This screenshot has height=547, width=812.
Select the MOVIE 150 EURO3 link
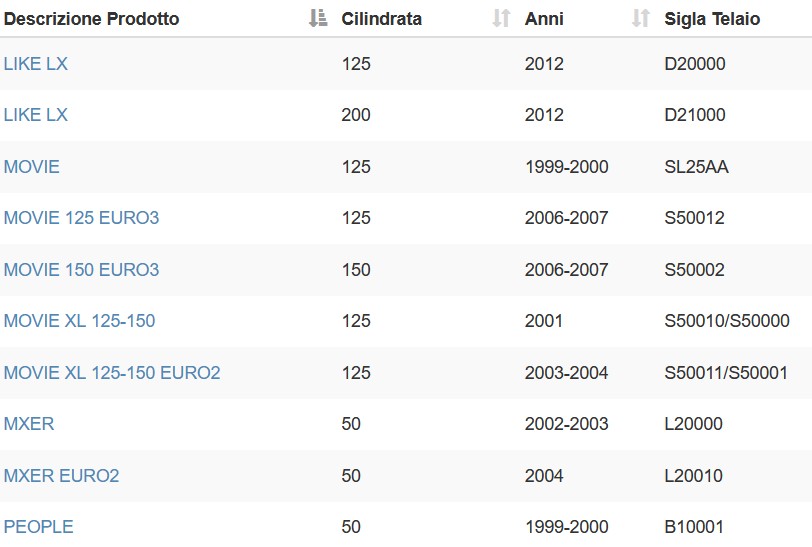tap(81, 269)
